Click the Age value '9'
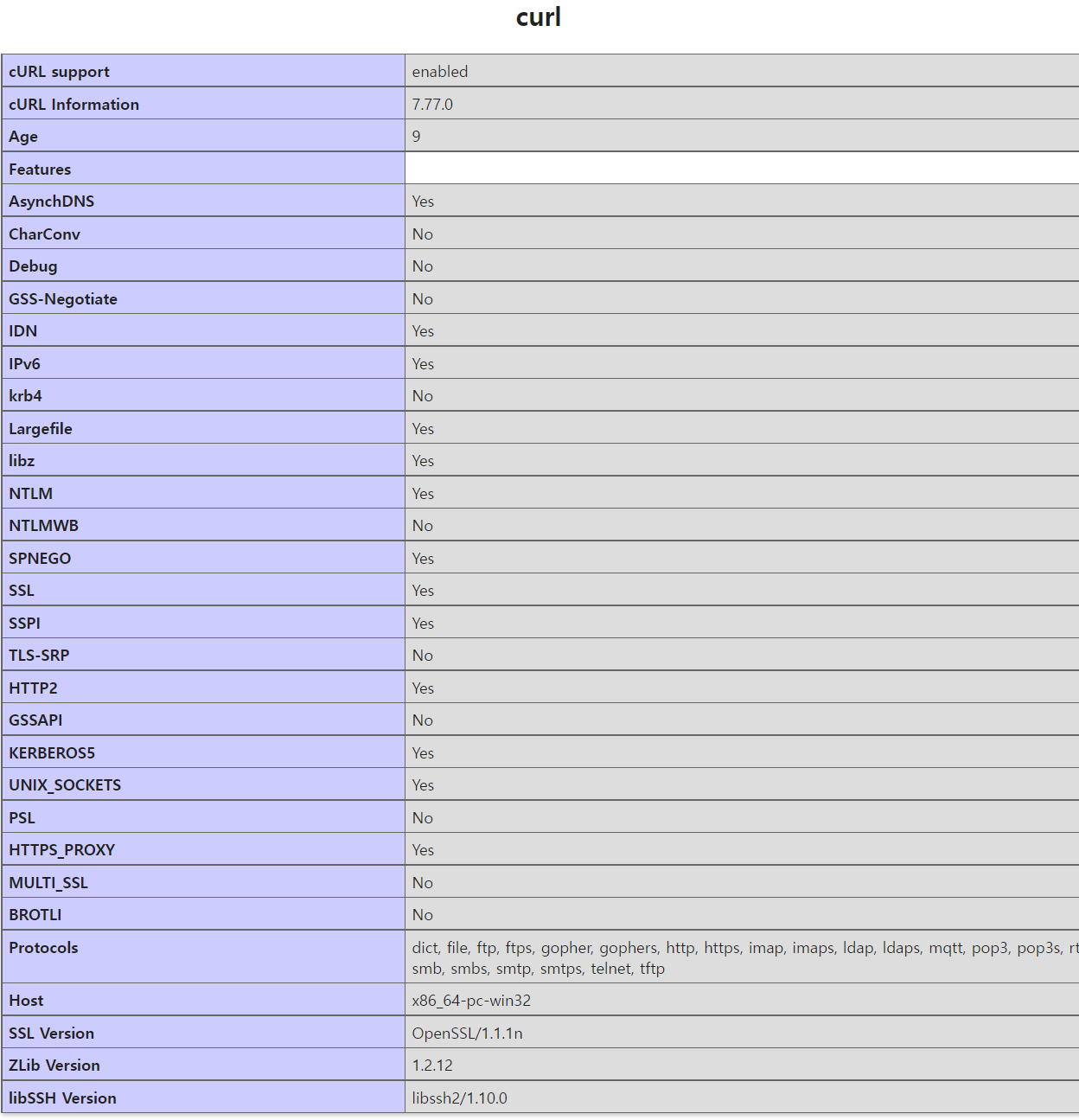 417,137
